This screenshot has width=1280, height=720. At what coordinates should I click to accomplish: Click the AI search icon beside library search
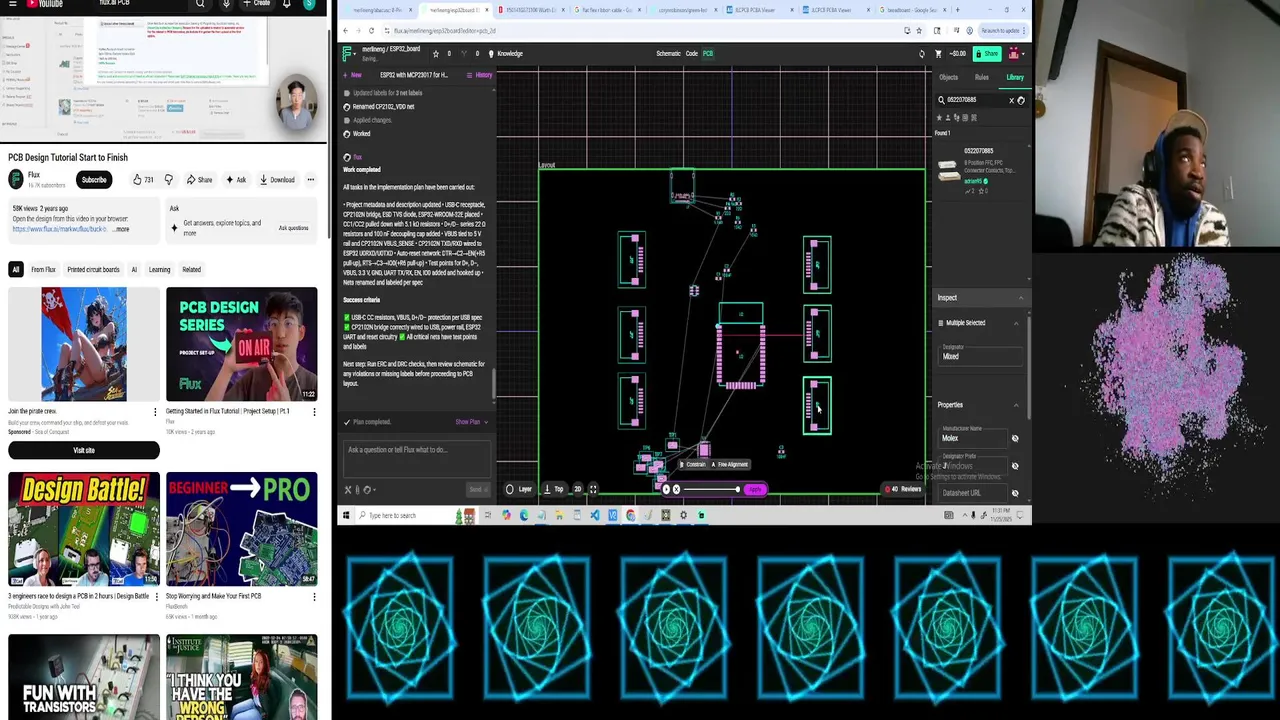tap(1021, 100)
